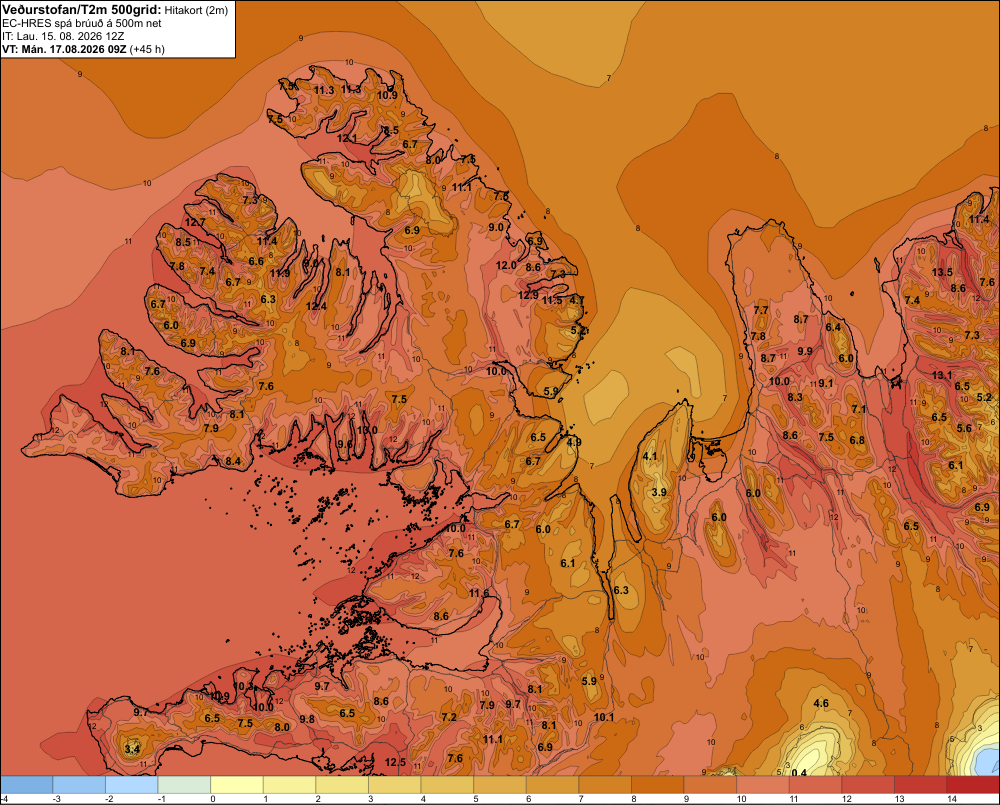Click the 4.6 temperature value
The width and height of the screenshot is (1000, 805).
coord(821,704)
